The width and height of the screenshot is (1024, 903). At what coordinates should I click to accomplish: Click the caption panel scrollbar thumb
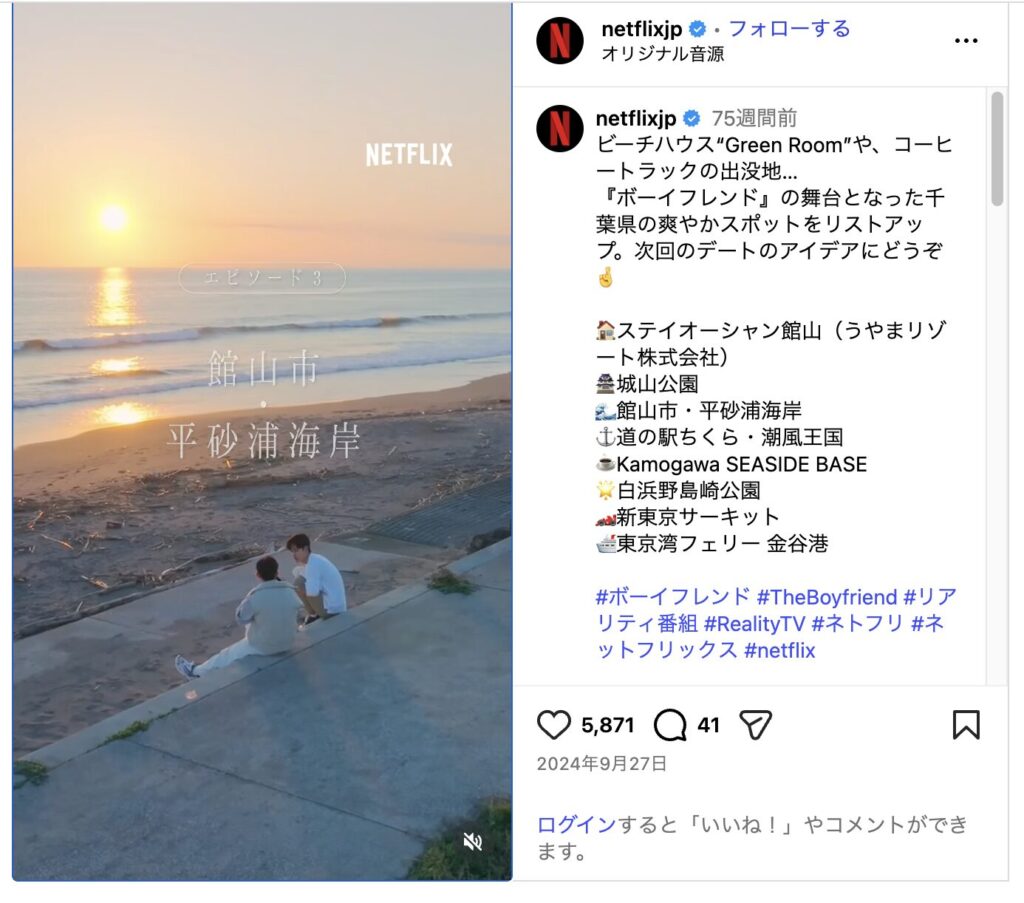(x=997, y=149)
